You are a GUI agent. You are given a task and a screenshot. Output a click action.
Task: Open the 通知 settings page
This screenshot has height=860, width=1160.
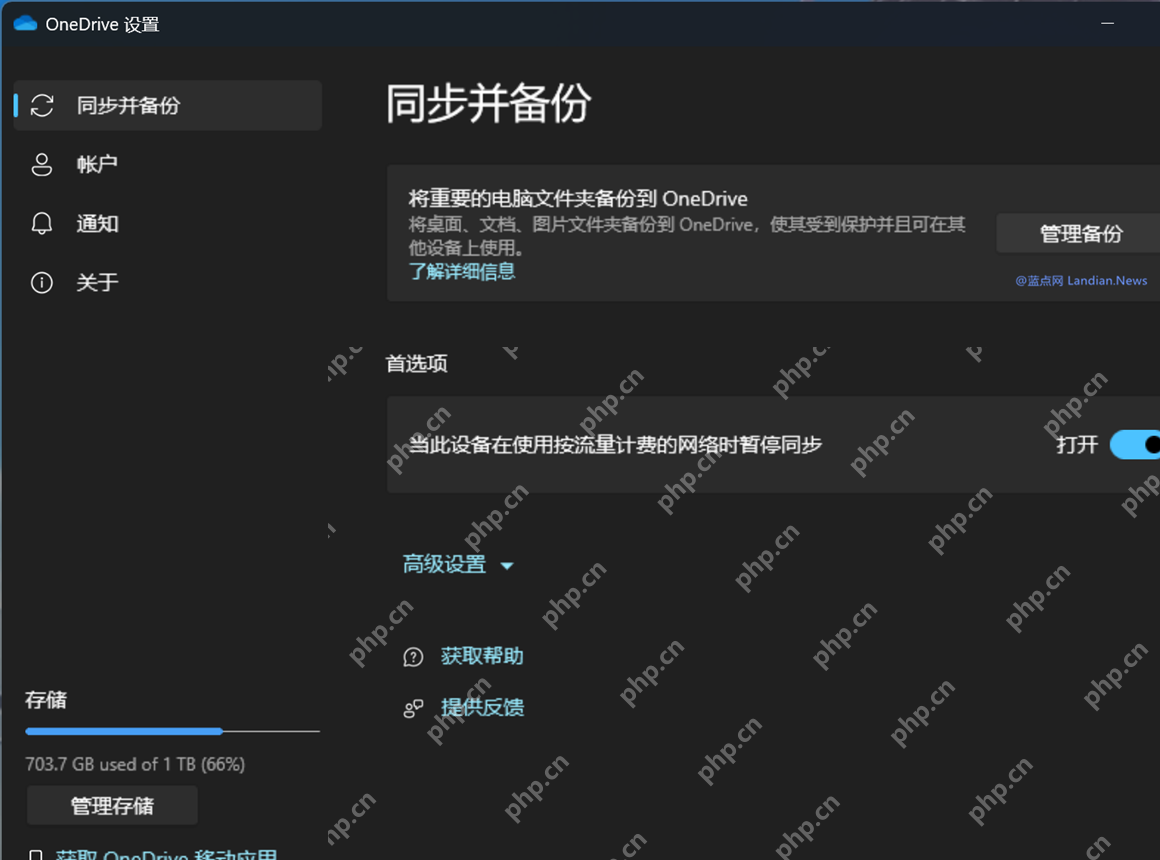168,224
